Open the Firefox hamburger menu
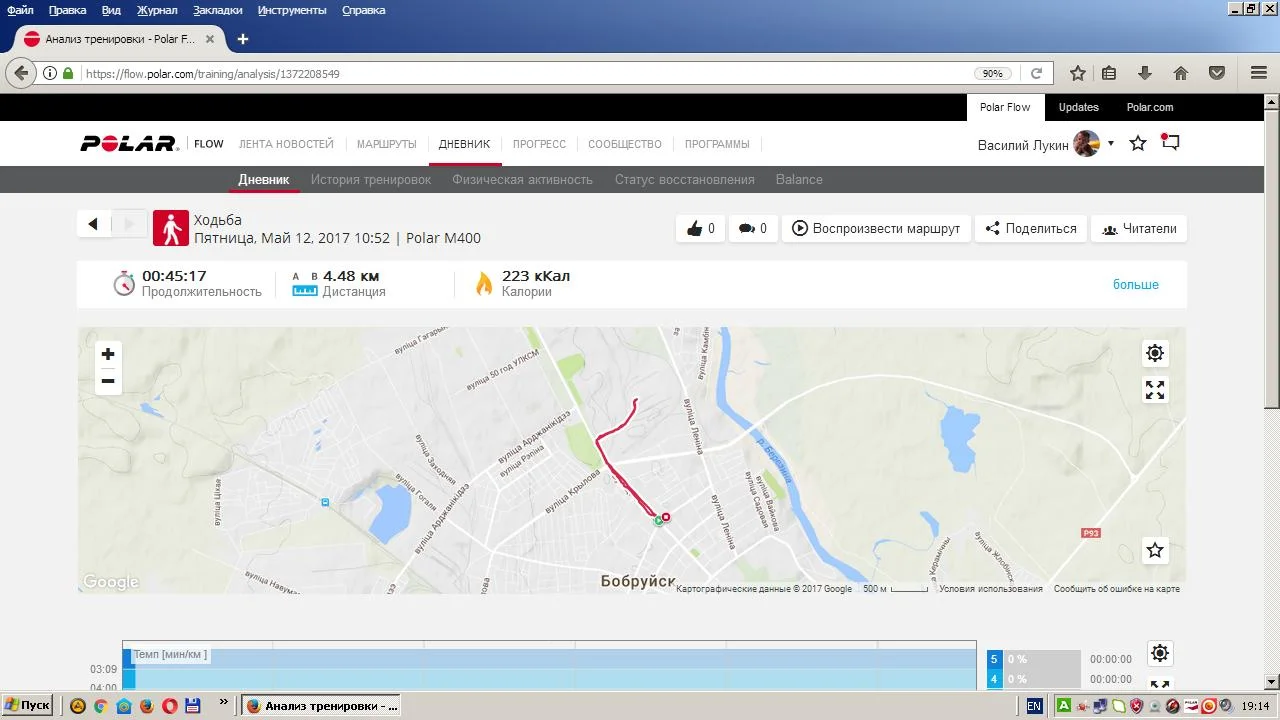This screenshot has width=1280, height=720. [1259, 73]
